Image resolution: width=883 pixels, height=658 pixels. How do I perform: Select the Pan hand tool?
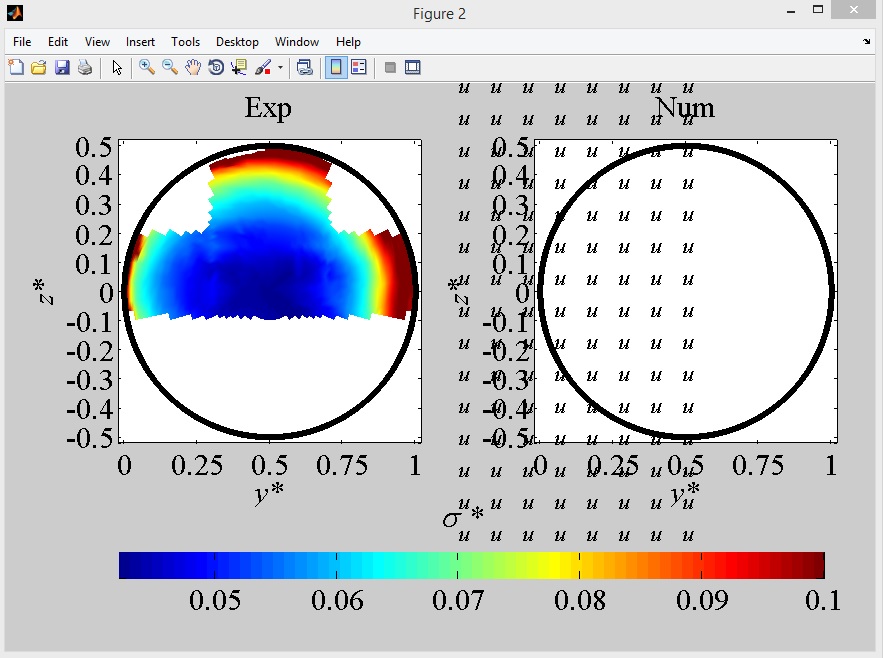tap(193, 68)
